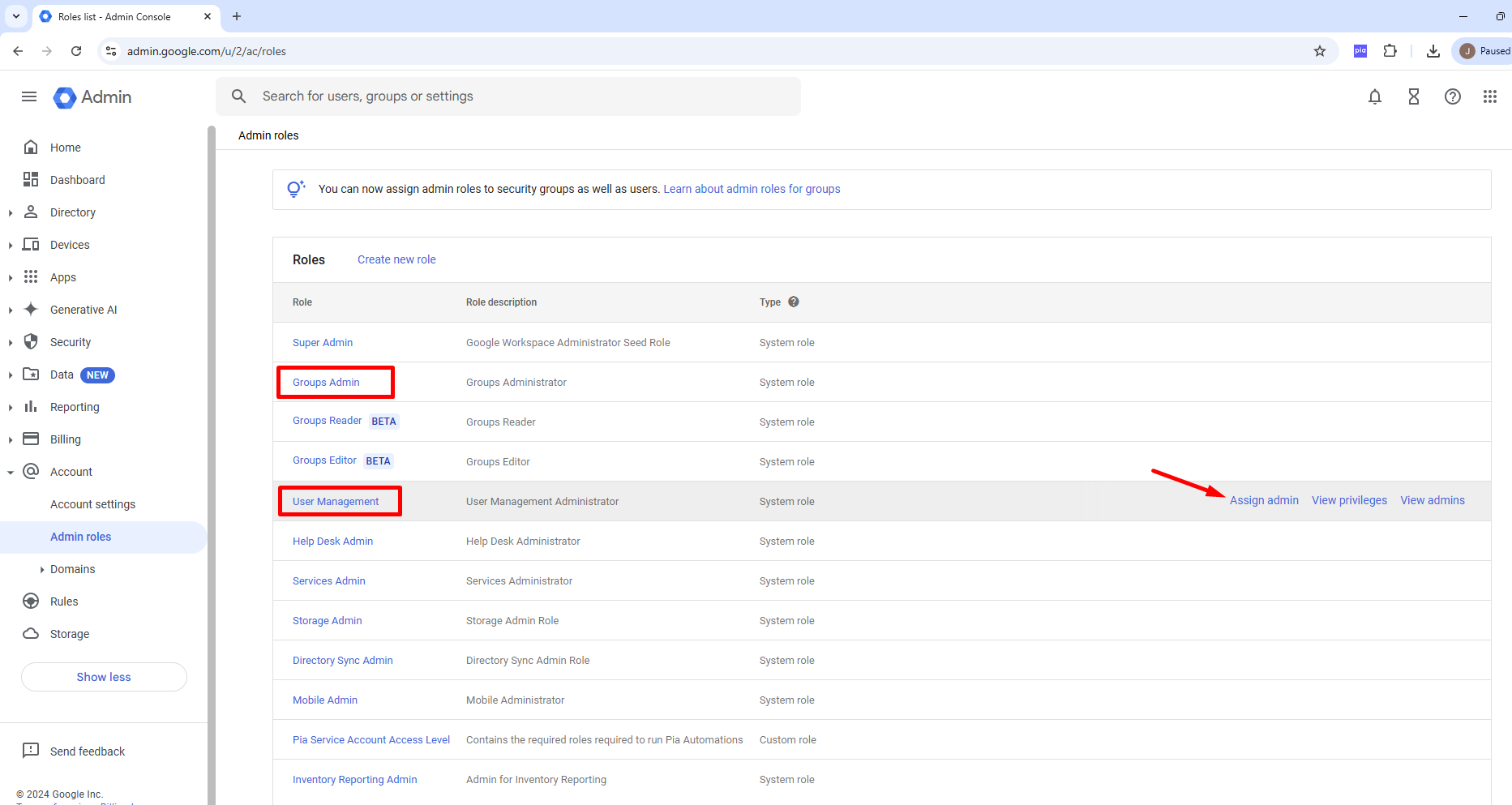1512x805 pixels.
Task: Click the search magnifier icon
Action: tap(238, 96)
